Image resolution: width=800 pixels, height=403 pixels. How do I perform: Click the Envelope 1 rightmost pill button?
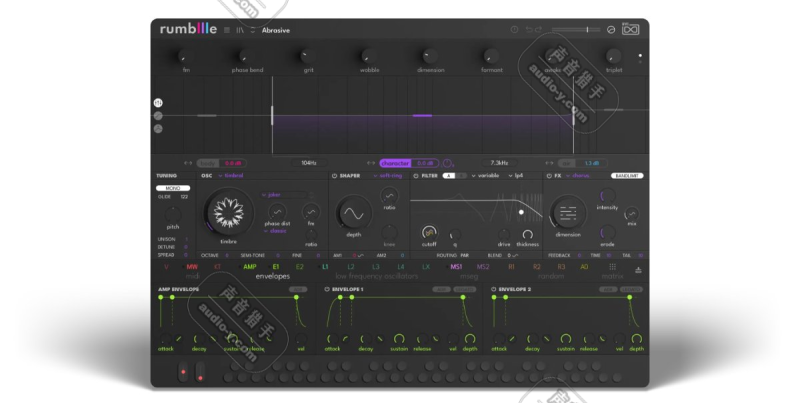point(465,289)
